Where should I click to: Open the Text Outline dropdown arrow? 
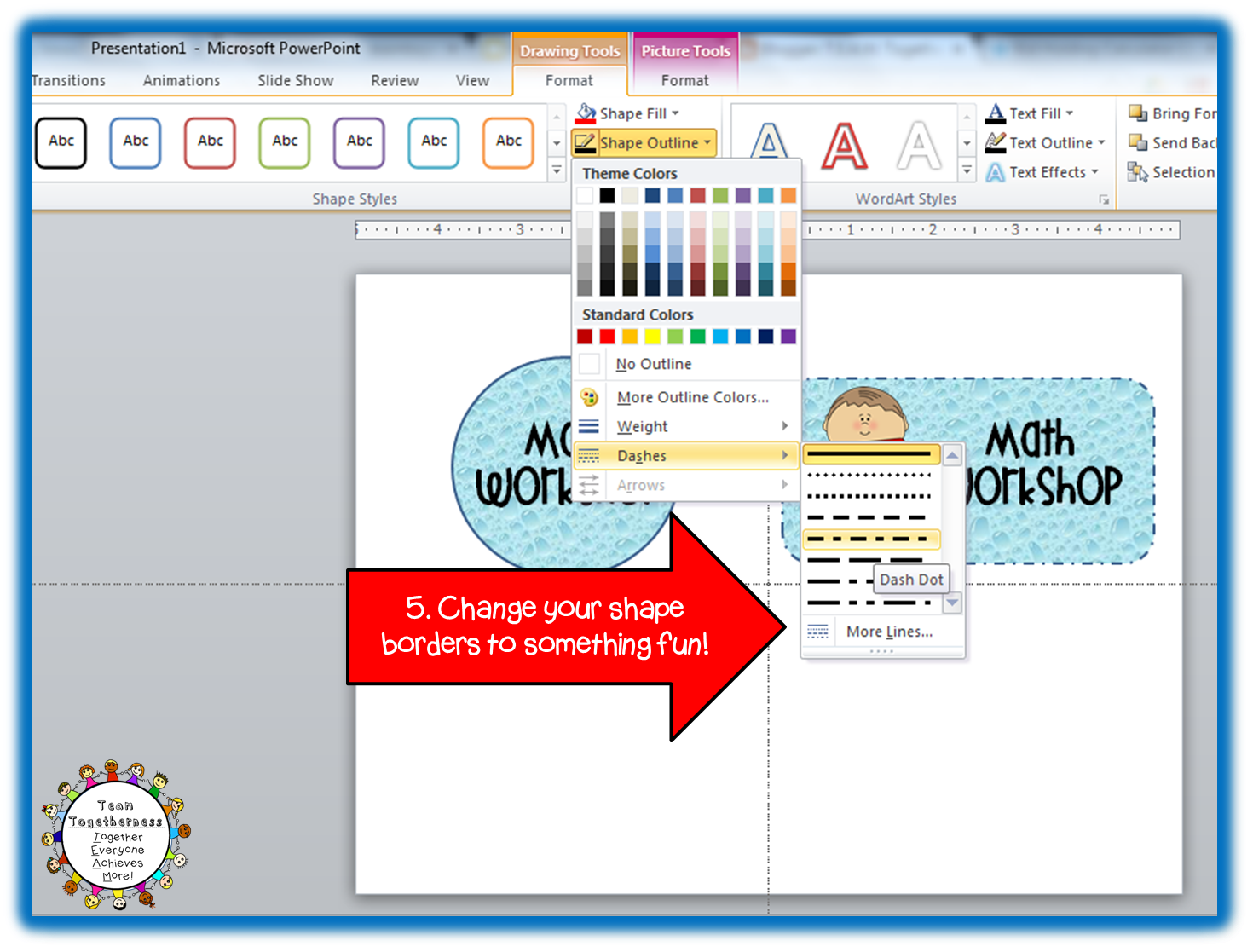tap(1101, 142)
